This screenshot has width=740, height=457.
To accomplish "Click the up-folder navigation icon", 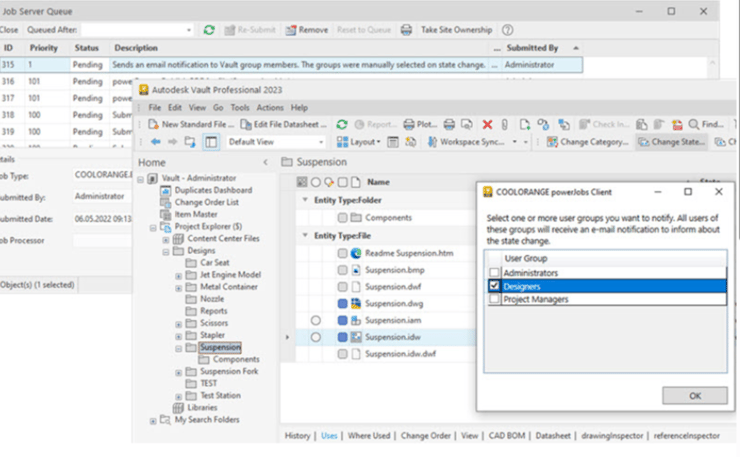I will click(190, 142).
